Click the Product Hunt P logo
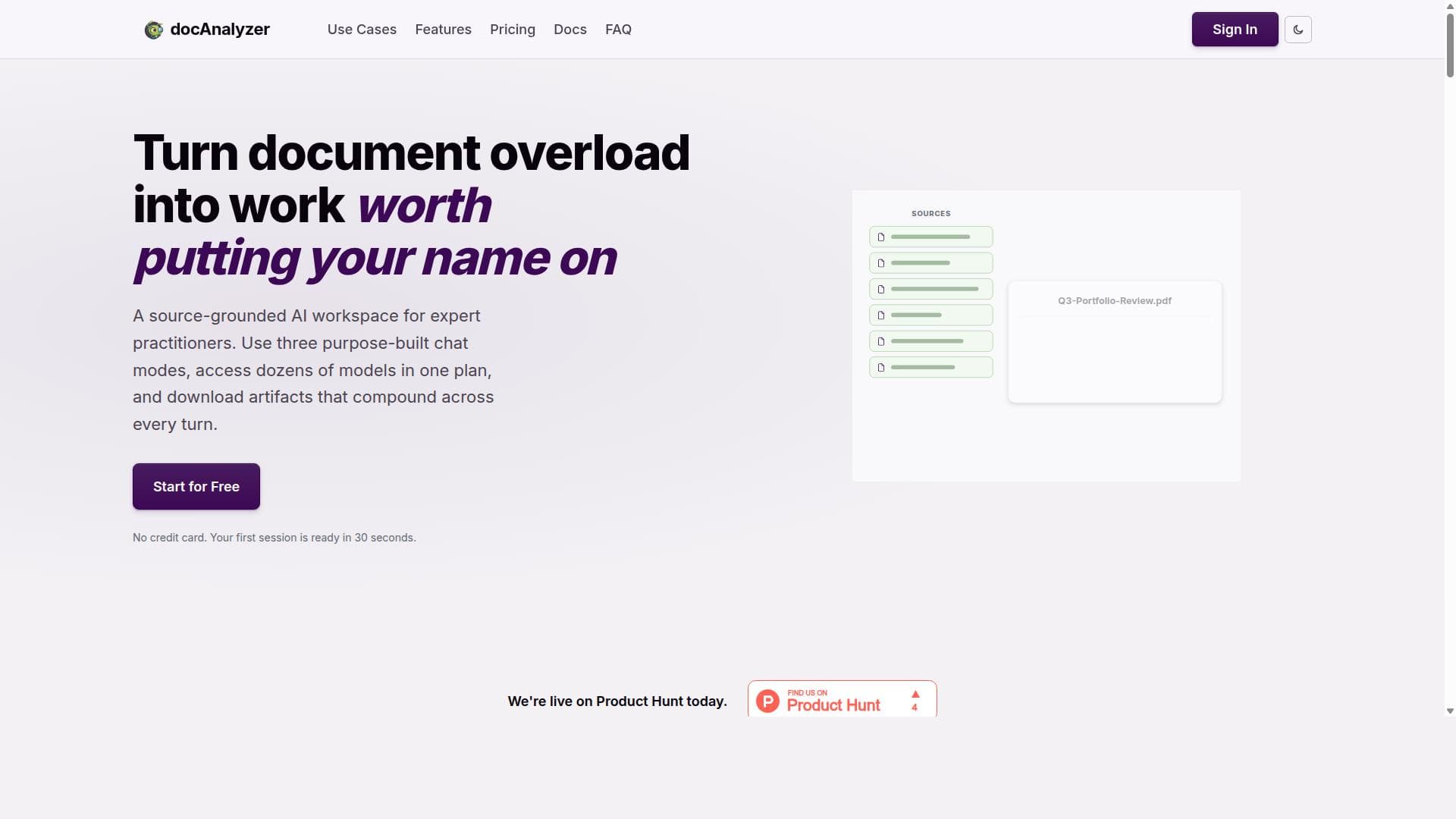The width and height of the screenshot is (1456, 819). tap(767, 701)
